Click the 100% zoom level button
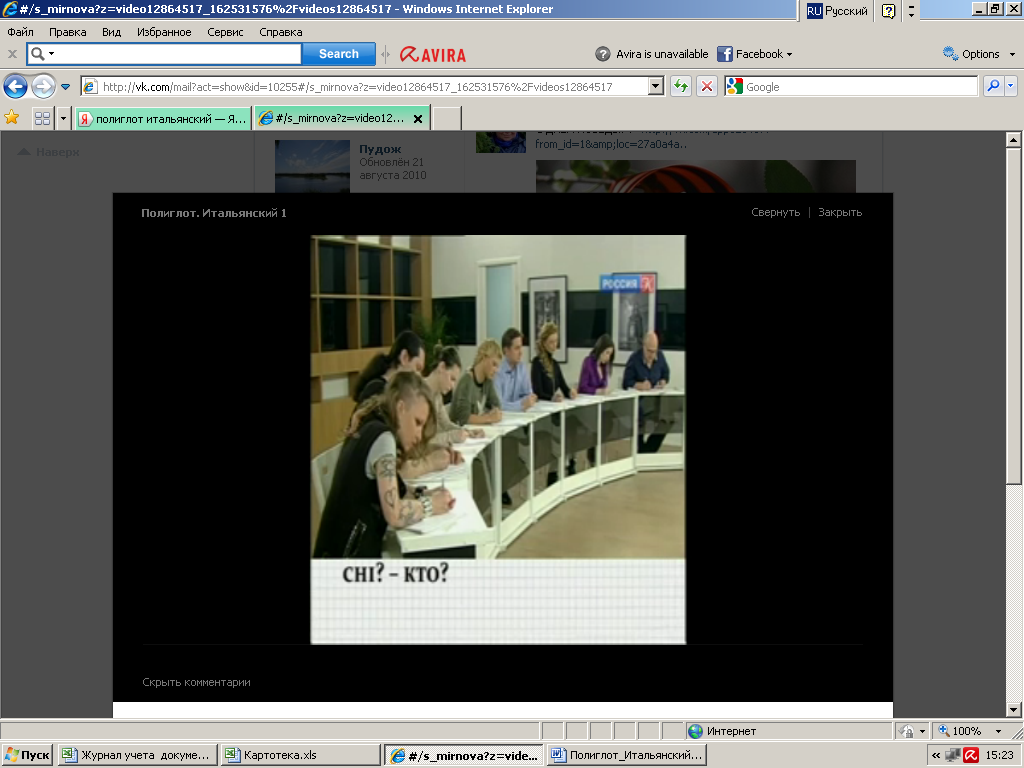The height and width of the screenshot is (768, 1024). tap(960, 731)
